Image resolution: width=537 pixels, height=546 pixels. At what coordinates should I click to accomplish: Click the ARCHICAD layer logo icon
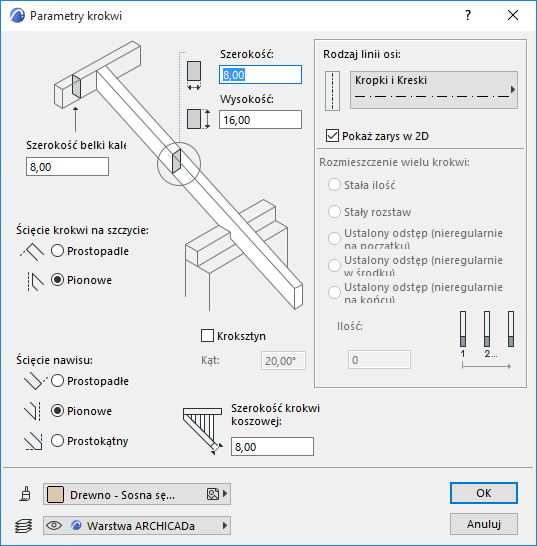76,525
